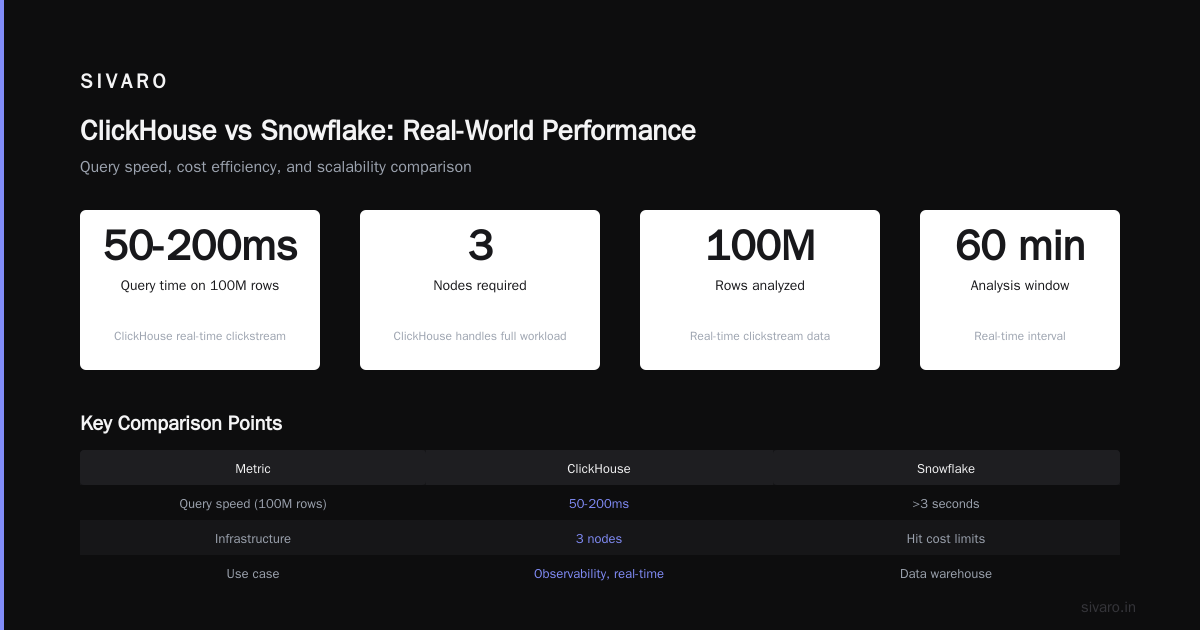
Task: Click the large number 3 statistic
Action: [x=480, y=245]
